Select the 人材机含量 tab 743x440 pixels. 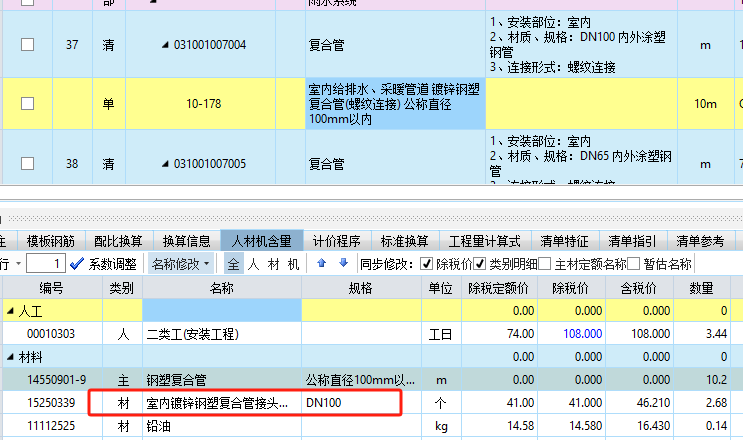(x=262, y=241)
